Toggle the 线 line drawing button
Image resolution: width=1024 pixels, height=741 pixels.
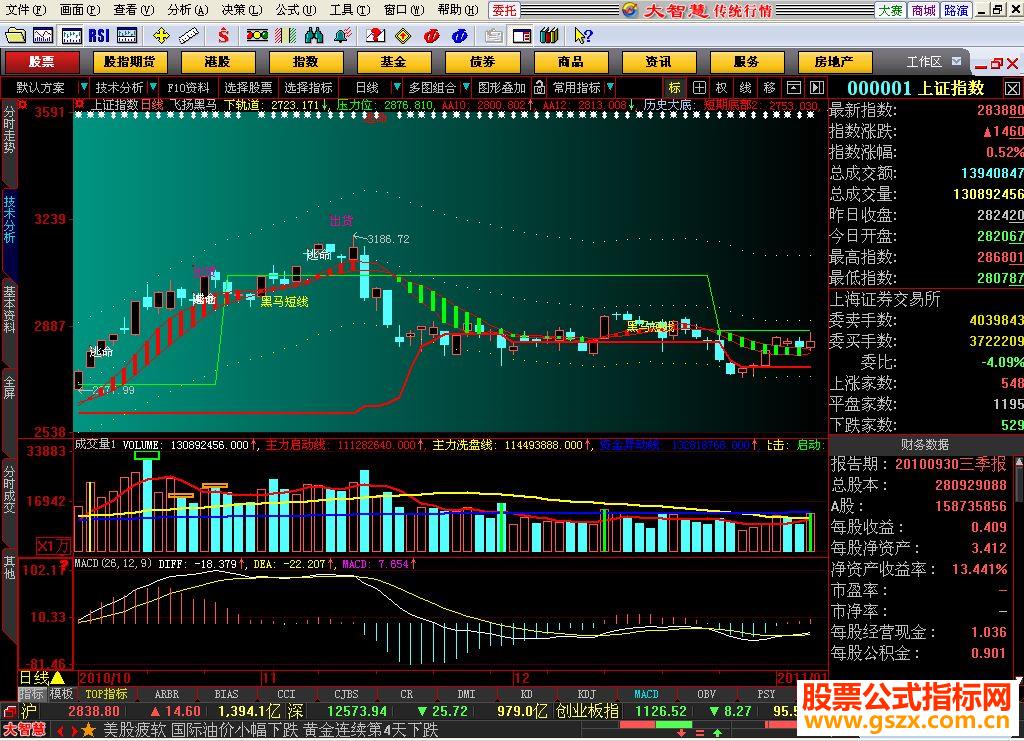click(x=746, y=87)
